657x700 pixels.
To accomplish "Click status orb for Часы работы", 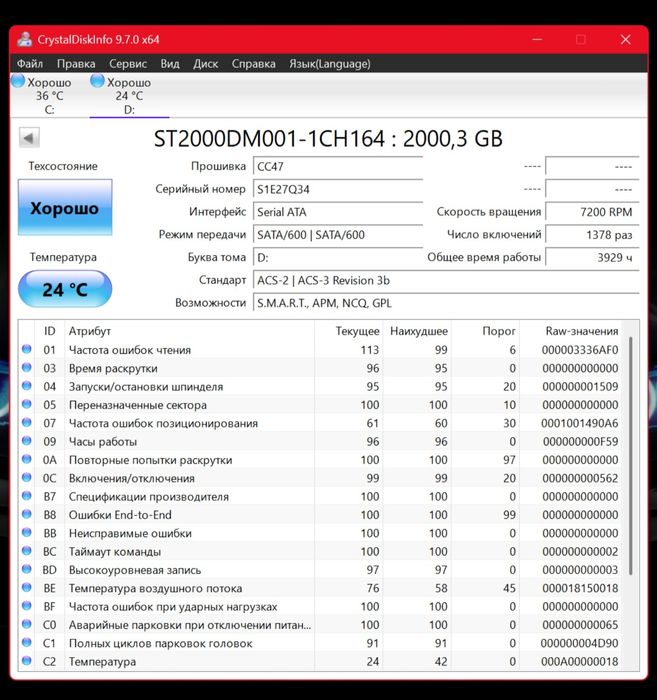I will tap(26, 440).
